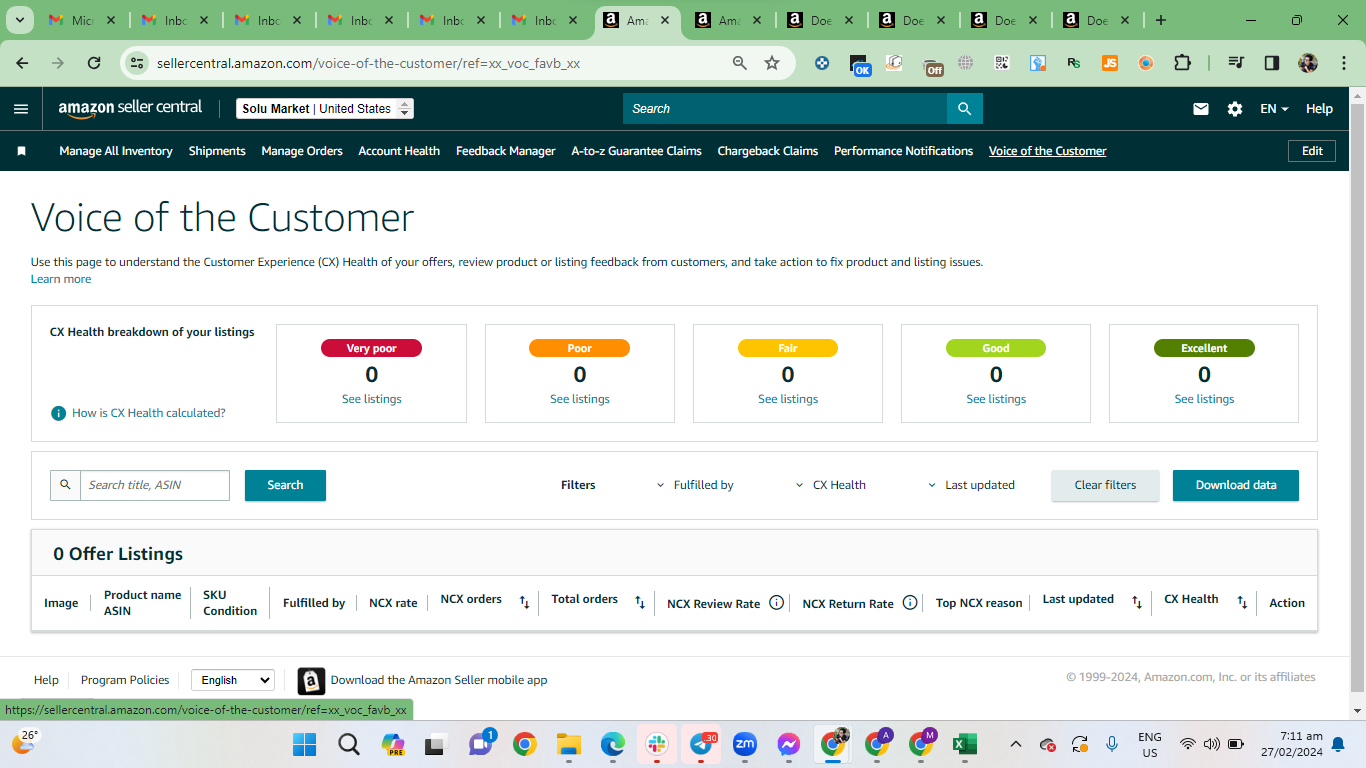Image resolution: width=1366 pixels, height=768 pixels.
Task: Click the info icon next to NCX Review Rate
Action: point(776,602)
